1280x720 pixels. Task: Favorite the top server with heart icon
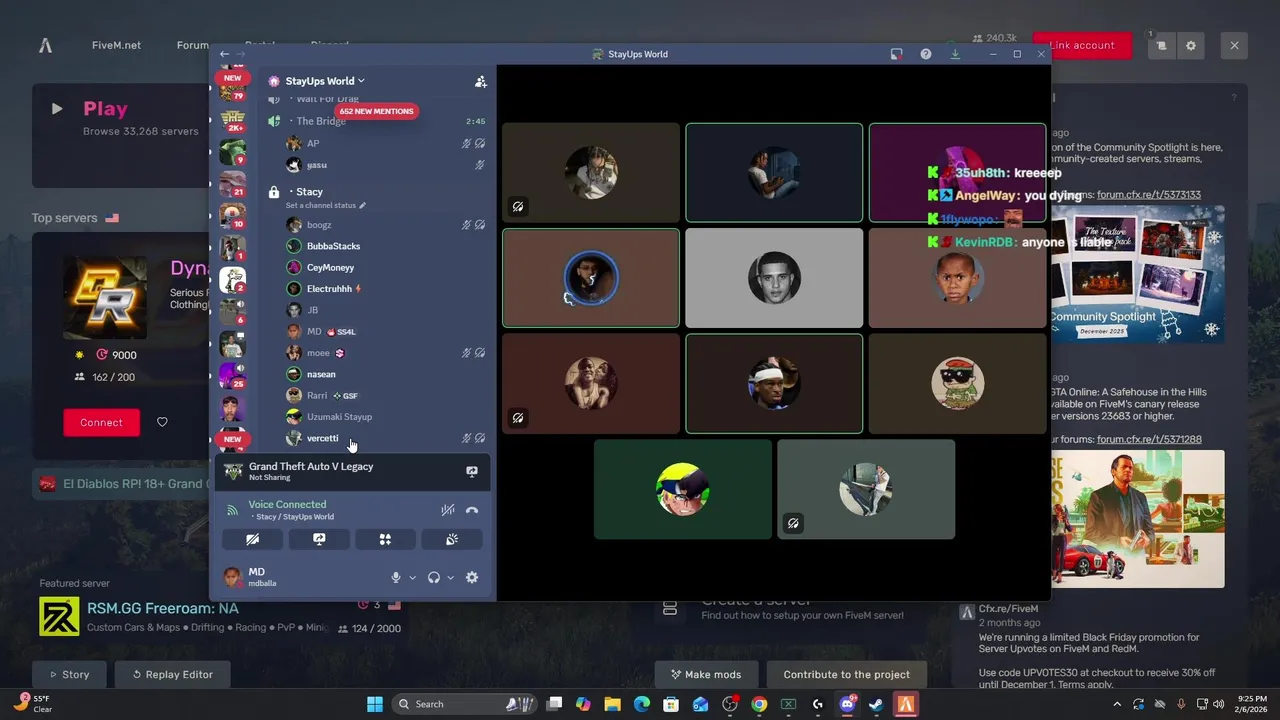tap(162, 422)
